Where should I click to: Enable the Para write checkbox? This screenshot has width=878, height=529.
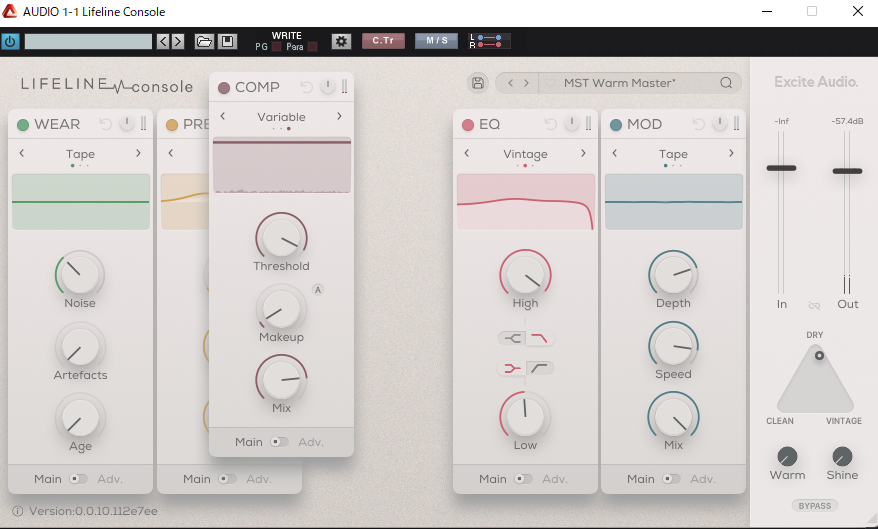tap(312, 47)
